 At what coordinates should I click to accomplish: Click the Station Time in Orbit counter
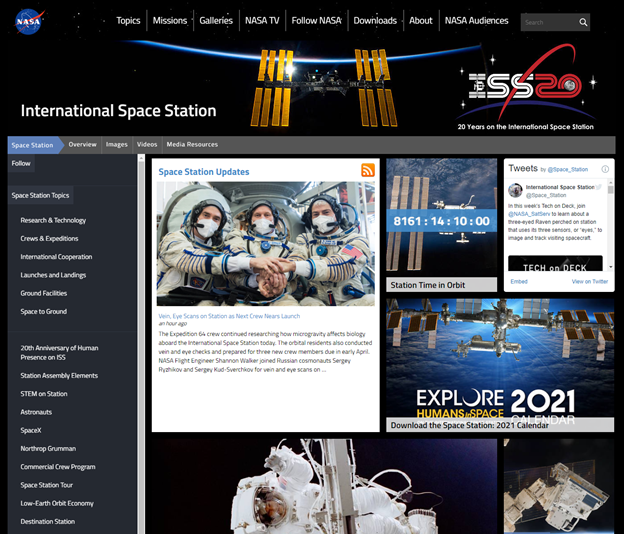(x=441, y=221)
